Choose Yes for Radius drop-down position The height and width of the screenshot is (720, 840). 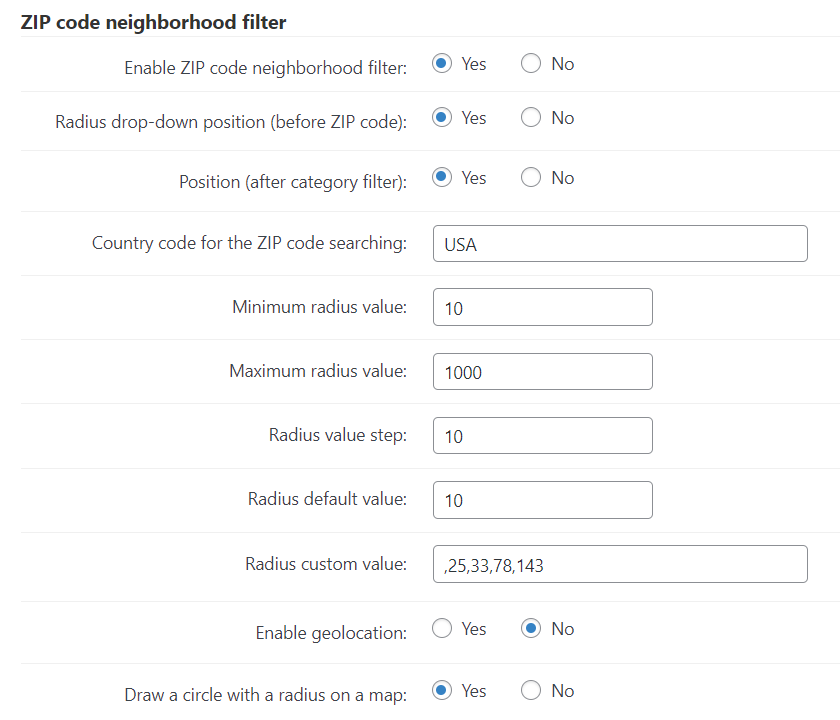point(442,117)
